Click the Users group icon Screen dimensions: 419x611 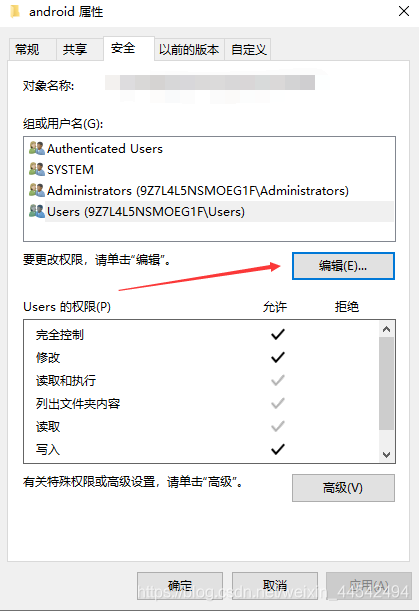pyautogui.click(x=37, y=212)
